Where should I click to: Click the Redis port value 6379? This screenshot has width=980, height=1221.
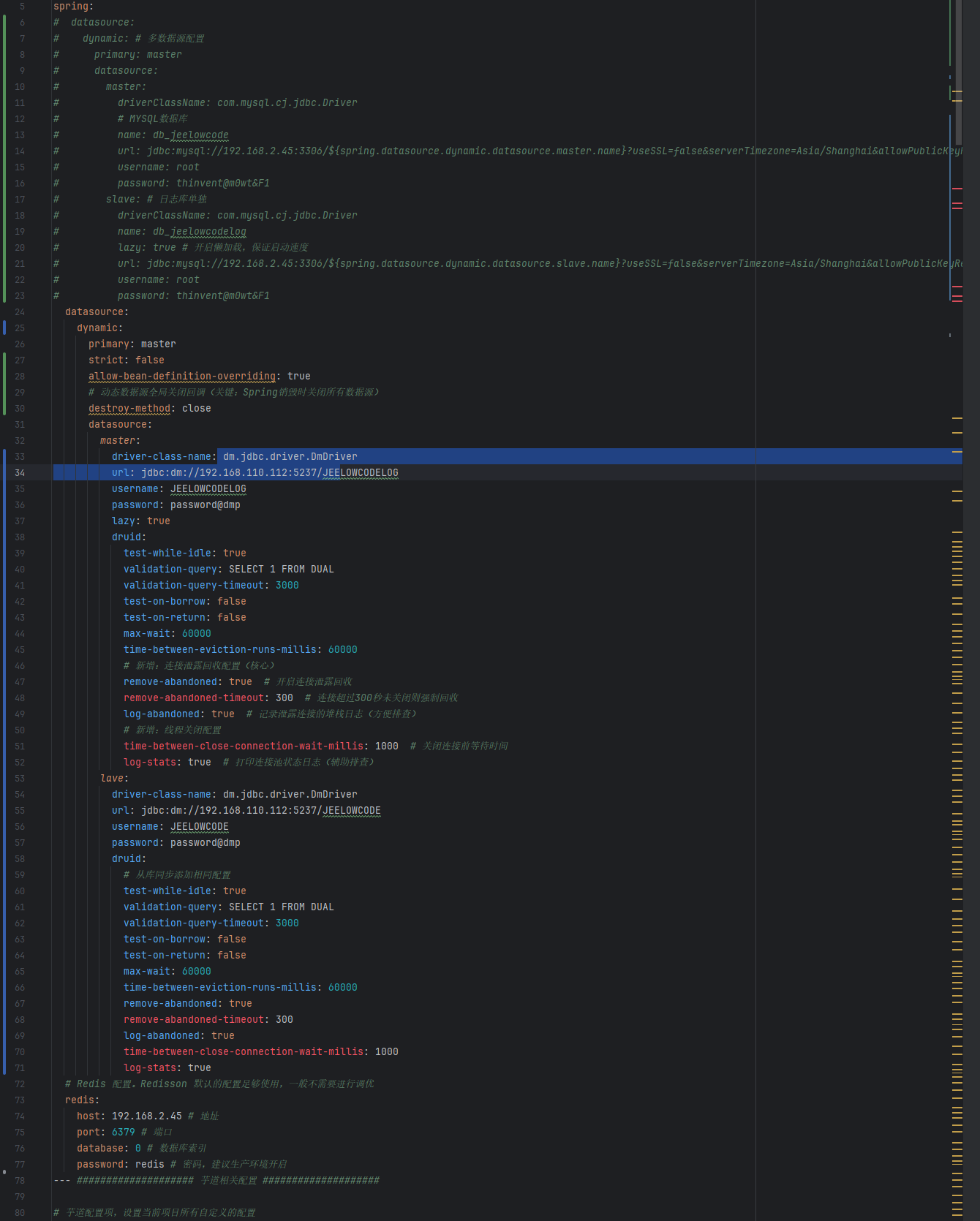(x=123, y=1133)
